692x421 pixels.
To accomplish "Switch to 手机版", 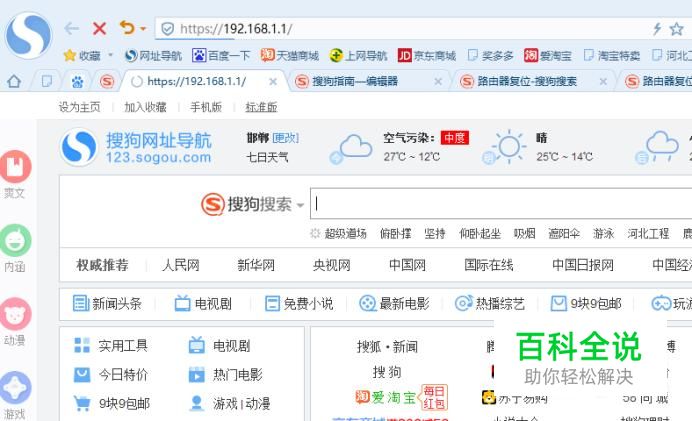I will click(206, 107).
